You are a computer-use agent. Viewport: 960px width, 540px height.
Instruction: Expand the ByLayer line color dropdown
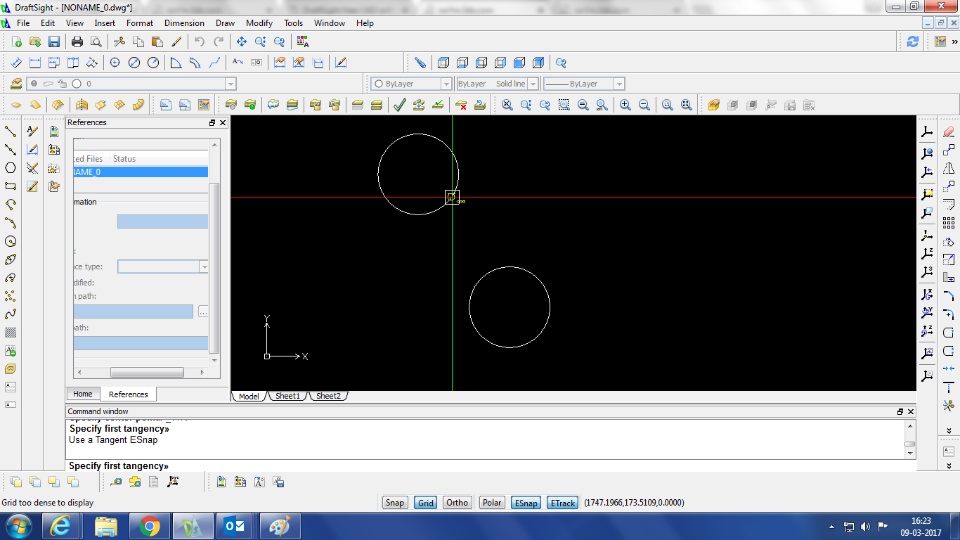pos(445,84)
